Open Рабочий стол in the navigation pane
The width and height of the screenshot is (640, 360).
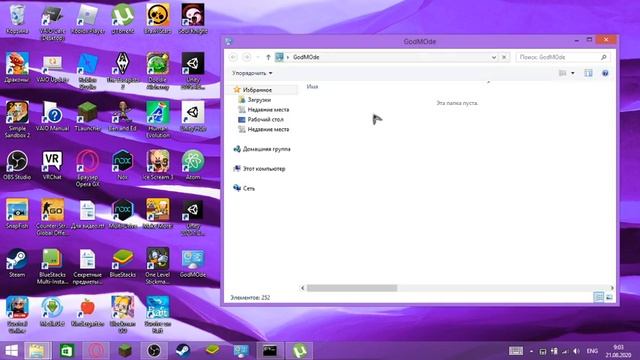pyautogui.click(x=265, y=120)
